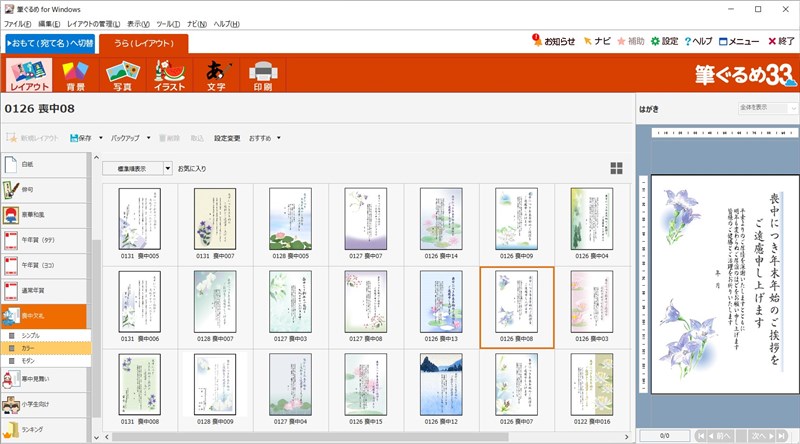The image size is (800, 444).
Task: Select the 豪華和風 category
Action: click(44, 215)
